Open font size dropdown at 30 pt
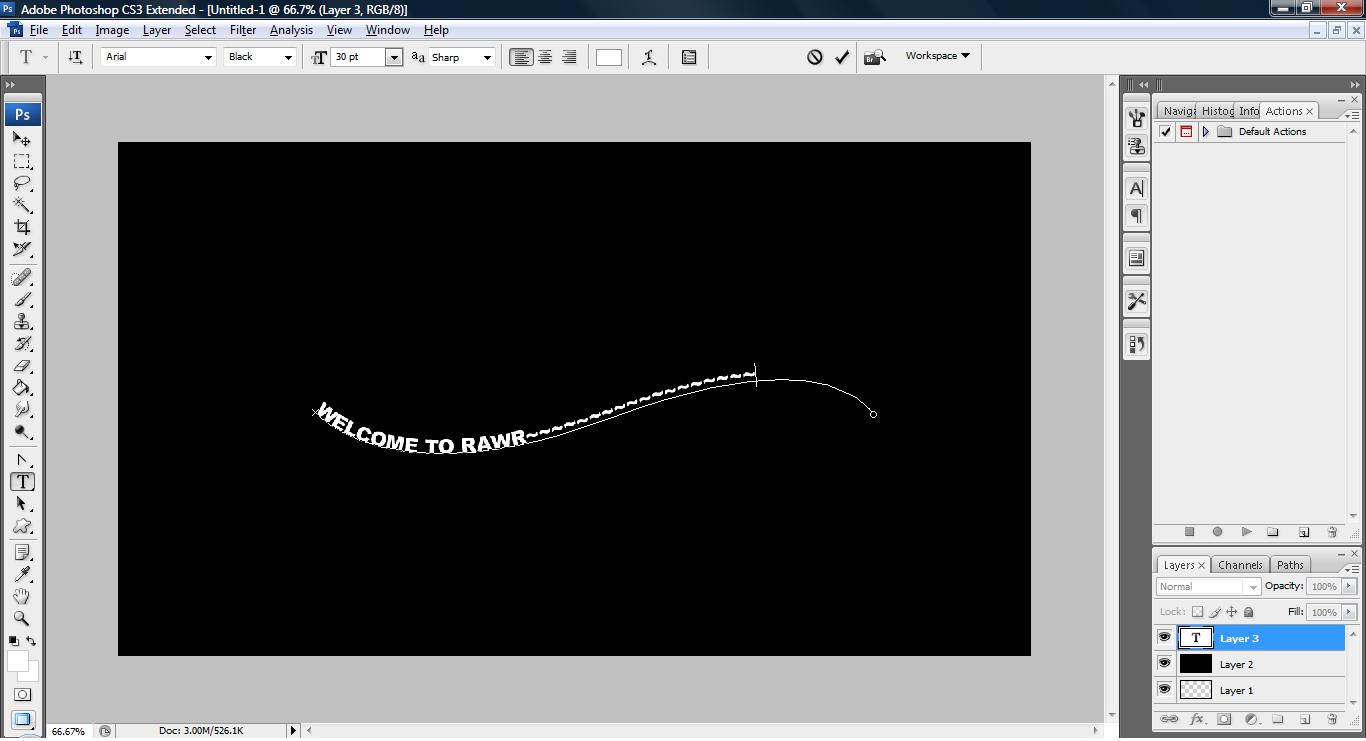 click(x=394, y=57)
